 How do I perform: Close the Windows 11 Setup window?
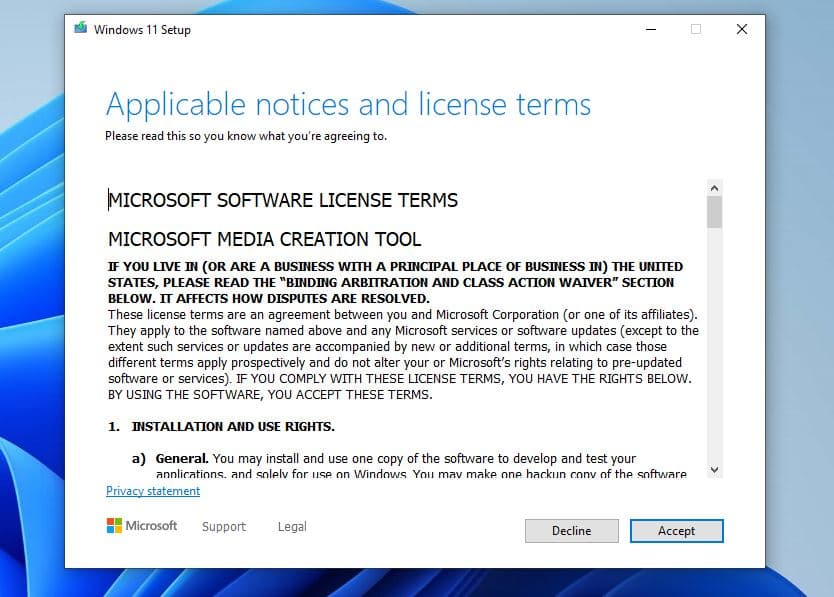point(742,29)
